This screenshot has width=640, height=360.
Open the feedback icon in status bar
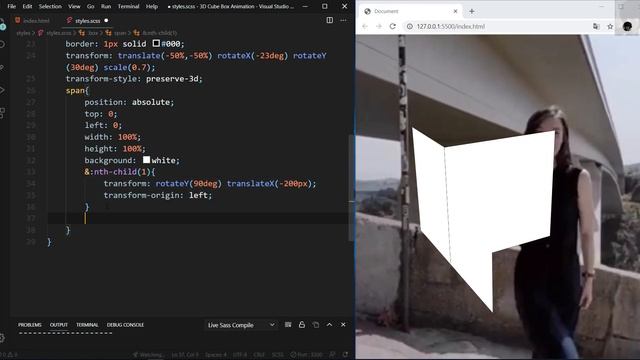pyautogui.click(x=333, y=355)
